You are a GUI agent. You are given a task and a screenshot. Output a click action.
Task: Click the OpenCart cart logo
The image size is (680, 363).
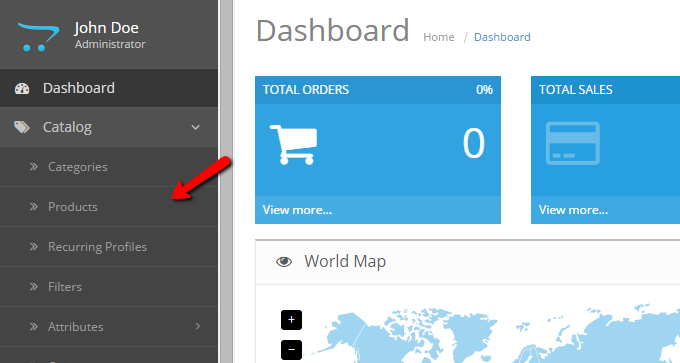tap(38, 36)
